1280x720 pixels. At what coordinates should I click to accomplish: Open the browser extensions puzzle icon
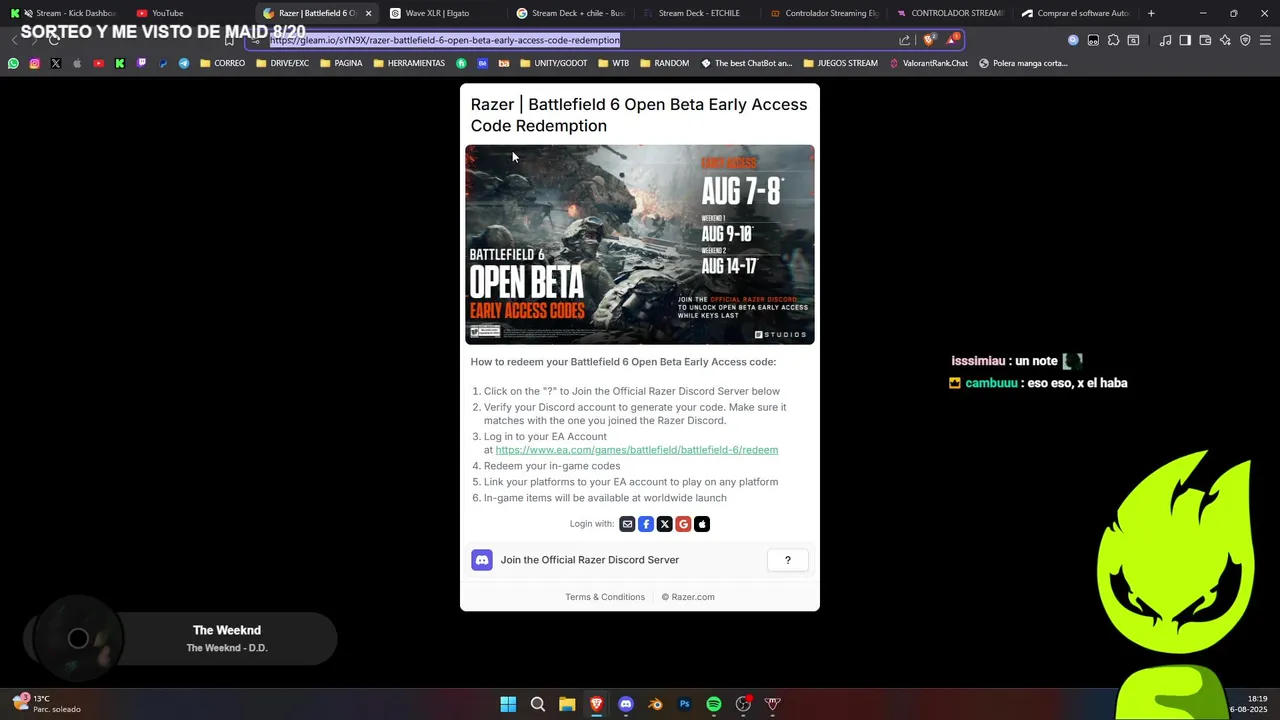click(1113, 40)
